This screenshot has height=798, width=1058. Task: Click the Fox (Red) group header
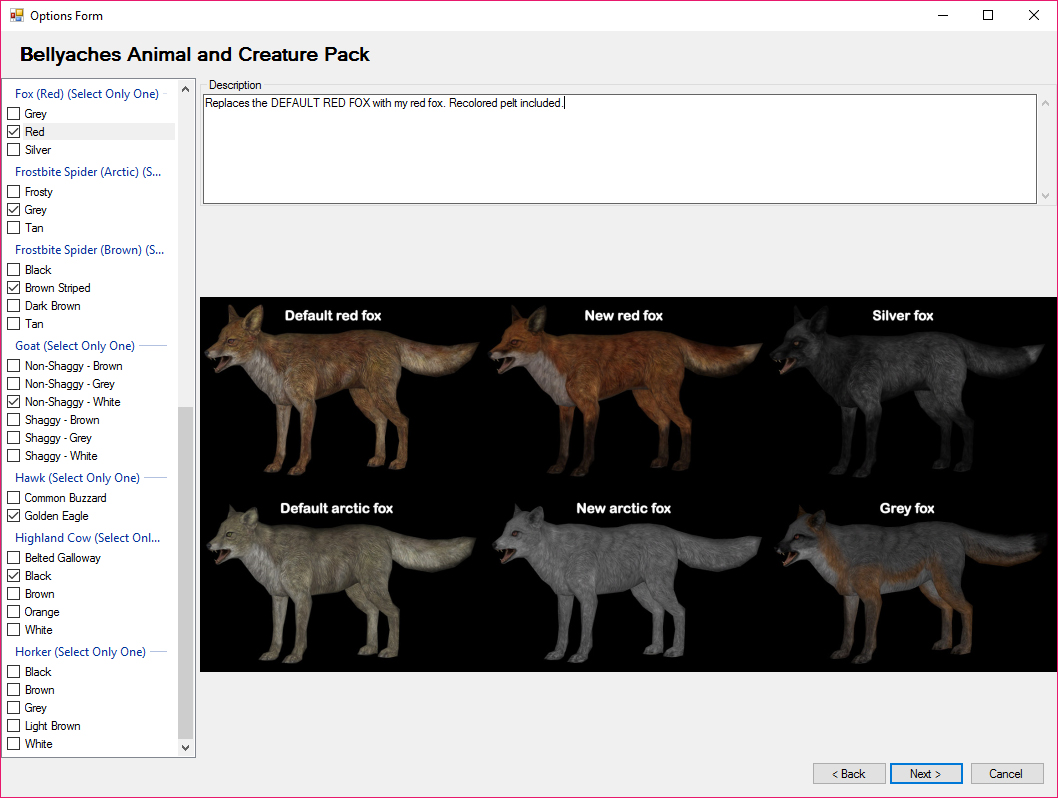pyautogui.click(x=87, y=94)
